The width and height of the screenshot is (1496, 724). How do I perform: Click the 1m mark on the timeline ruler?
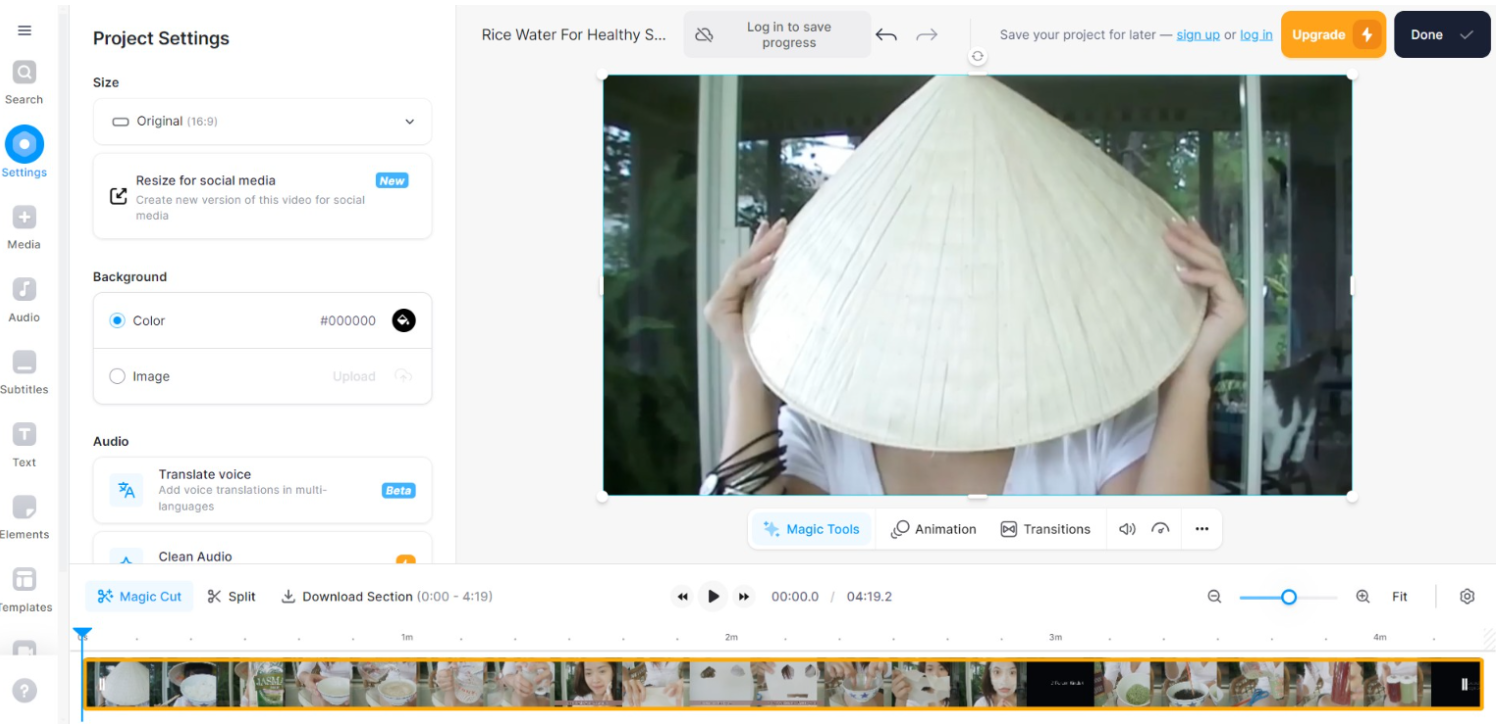[407, 637]
